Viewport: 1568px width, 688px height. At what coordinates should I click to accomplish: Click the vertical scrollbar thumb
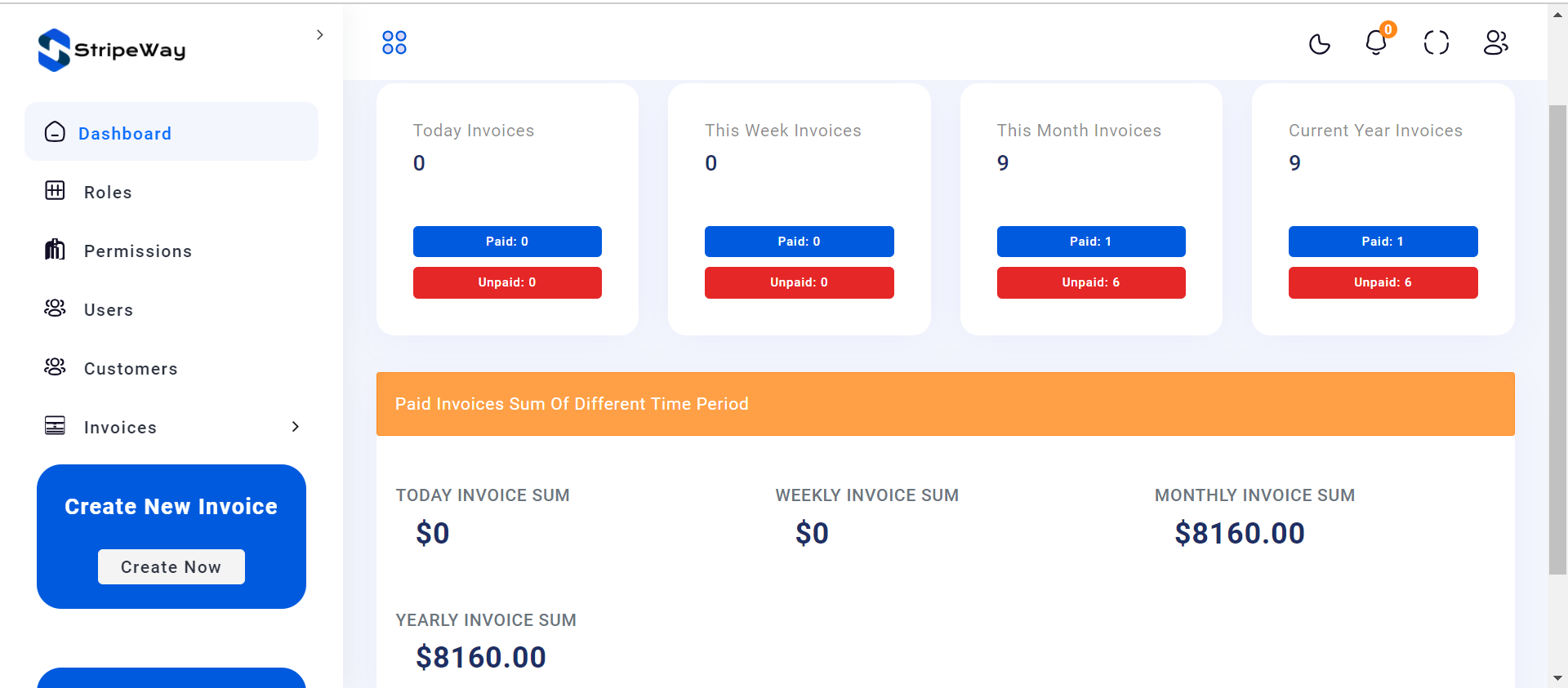point(1557,340)
